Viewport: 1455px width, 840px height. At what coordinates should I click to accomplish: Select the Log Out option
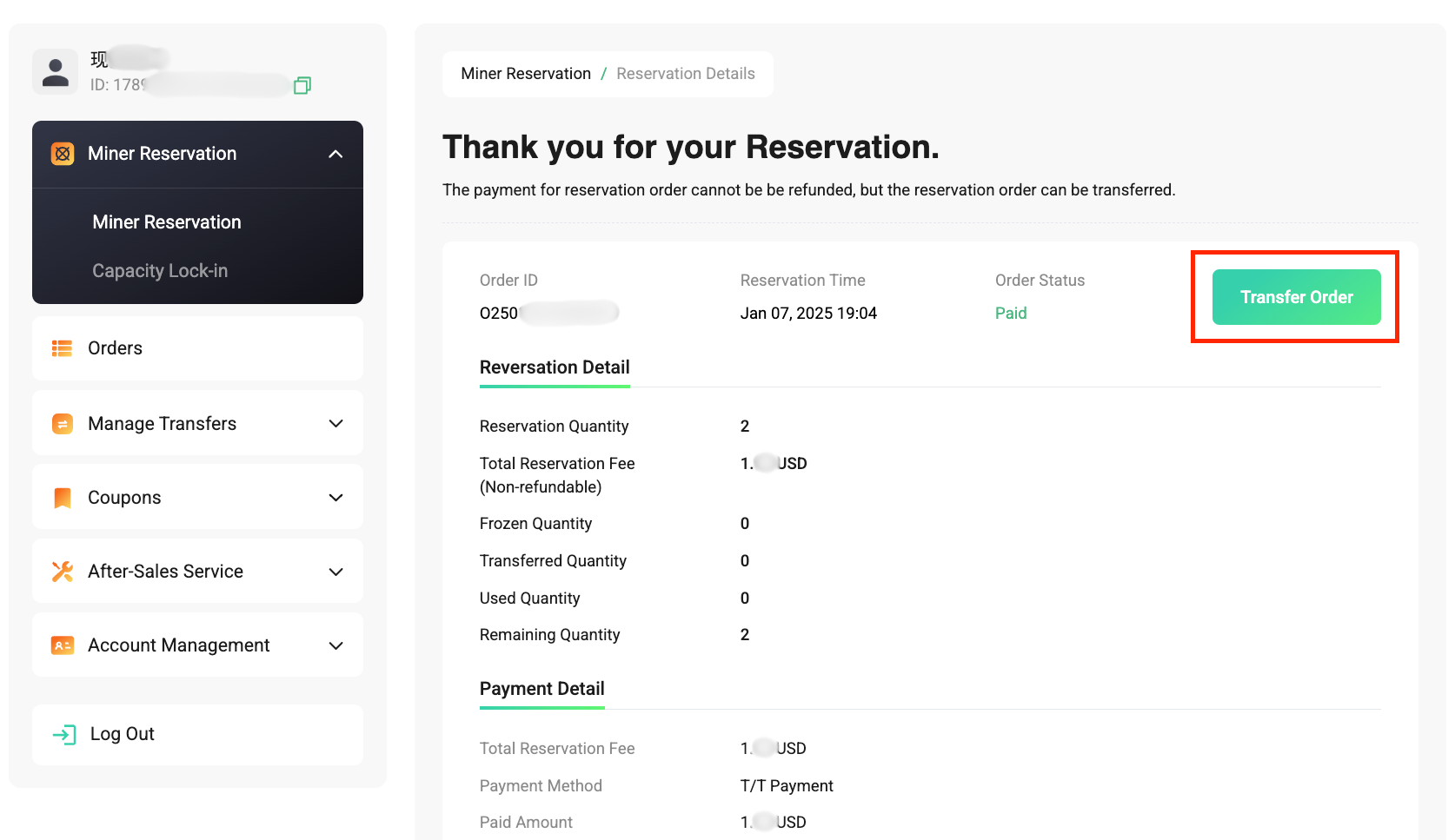[x=197, y=735]
